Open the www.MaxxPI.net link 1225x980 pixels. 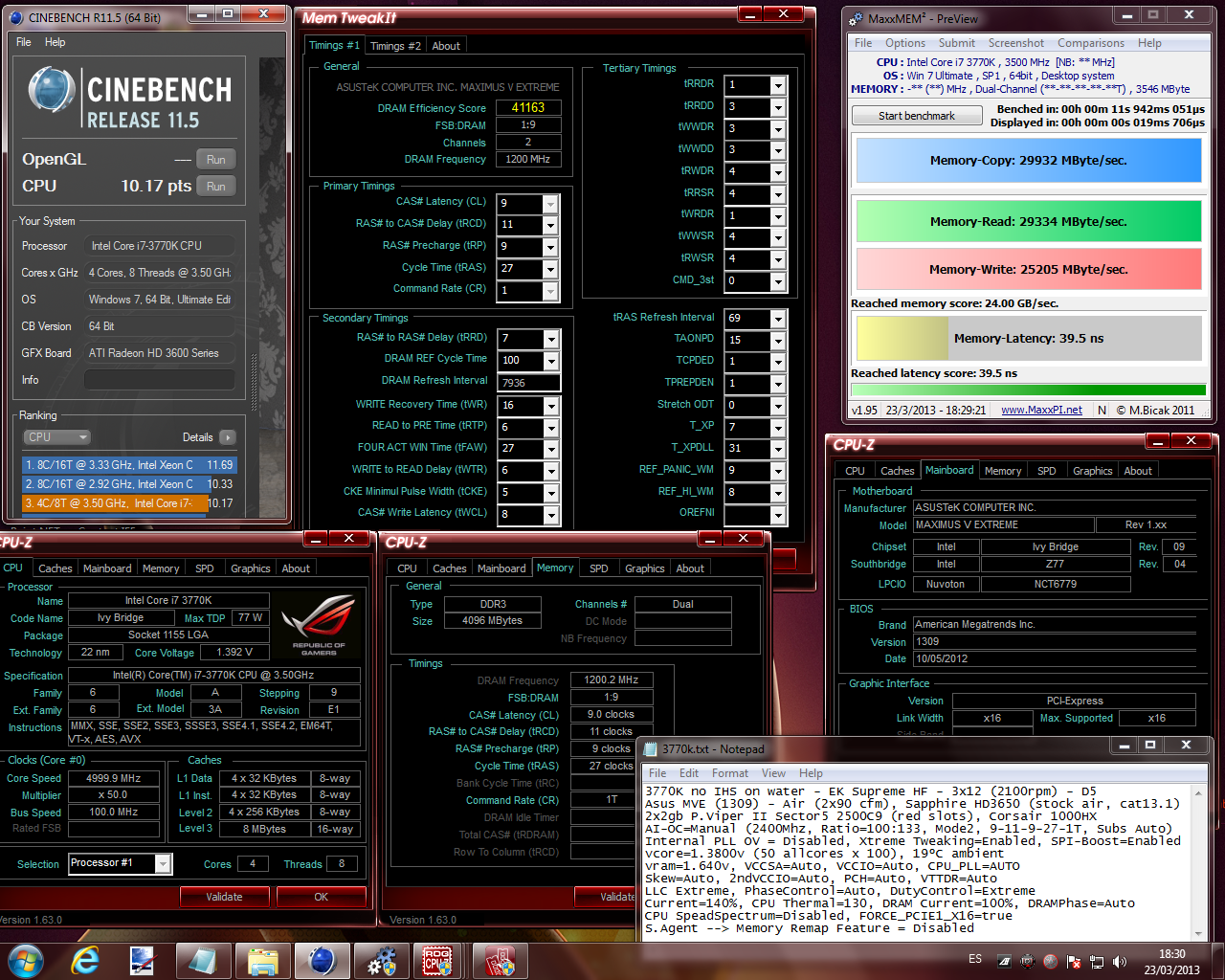click(x=1041, y=410)
